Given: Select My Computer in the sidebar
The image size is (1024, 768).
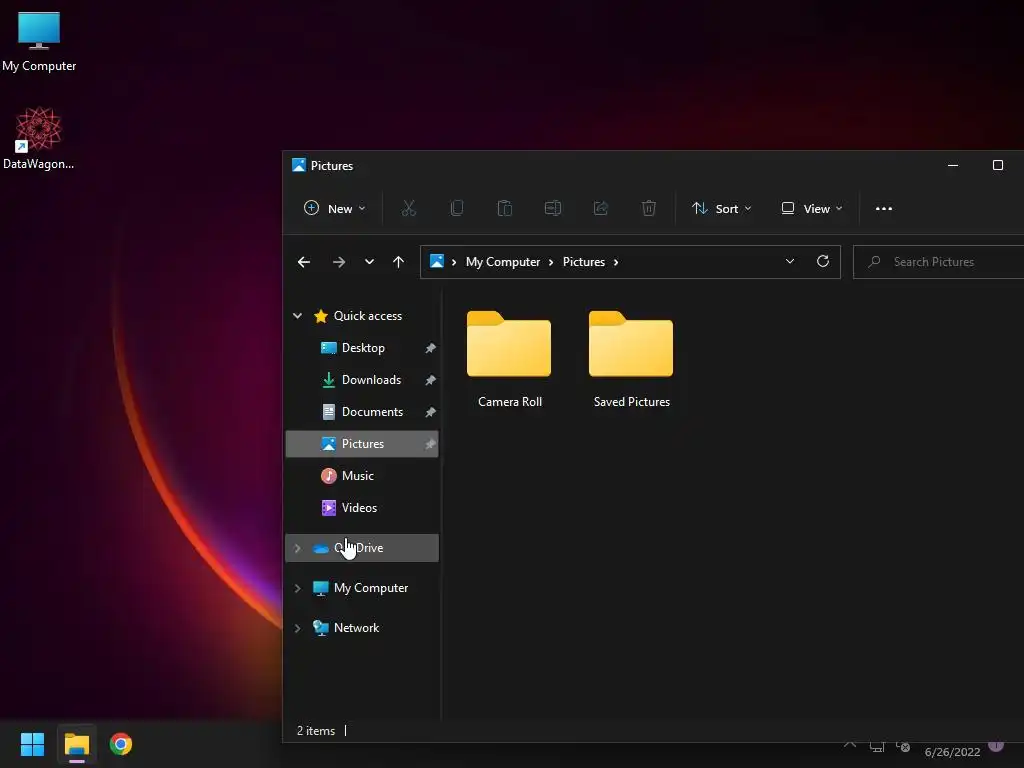Looking at the screenshot, I should pyautogui.click(x=371, y=588).
